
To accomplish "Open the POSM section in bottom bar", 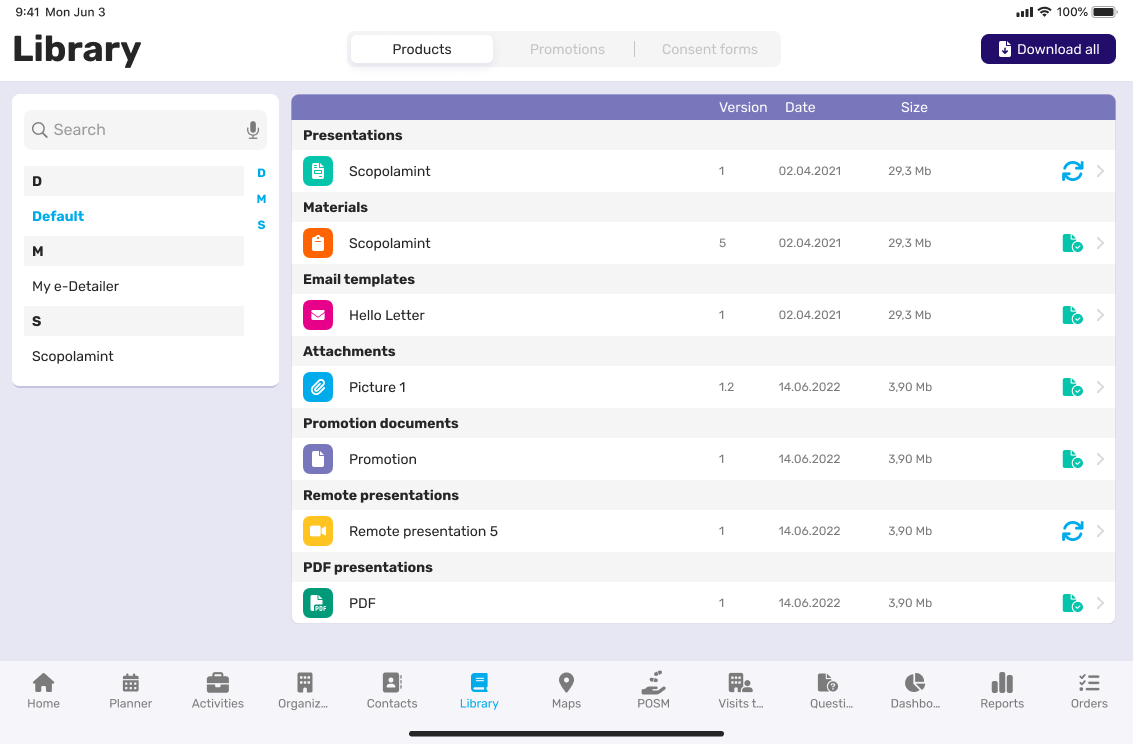I will (x=653, y=683).
